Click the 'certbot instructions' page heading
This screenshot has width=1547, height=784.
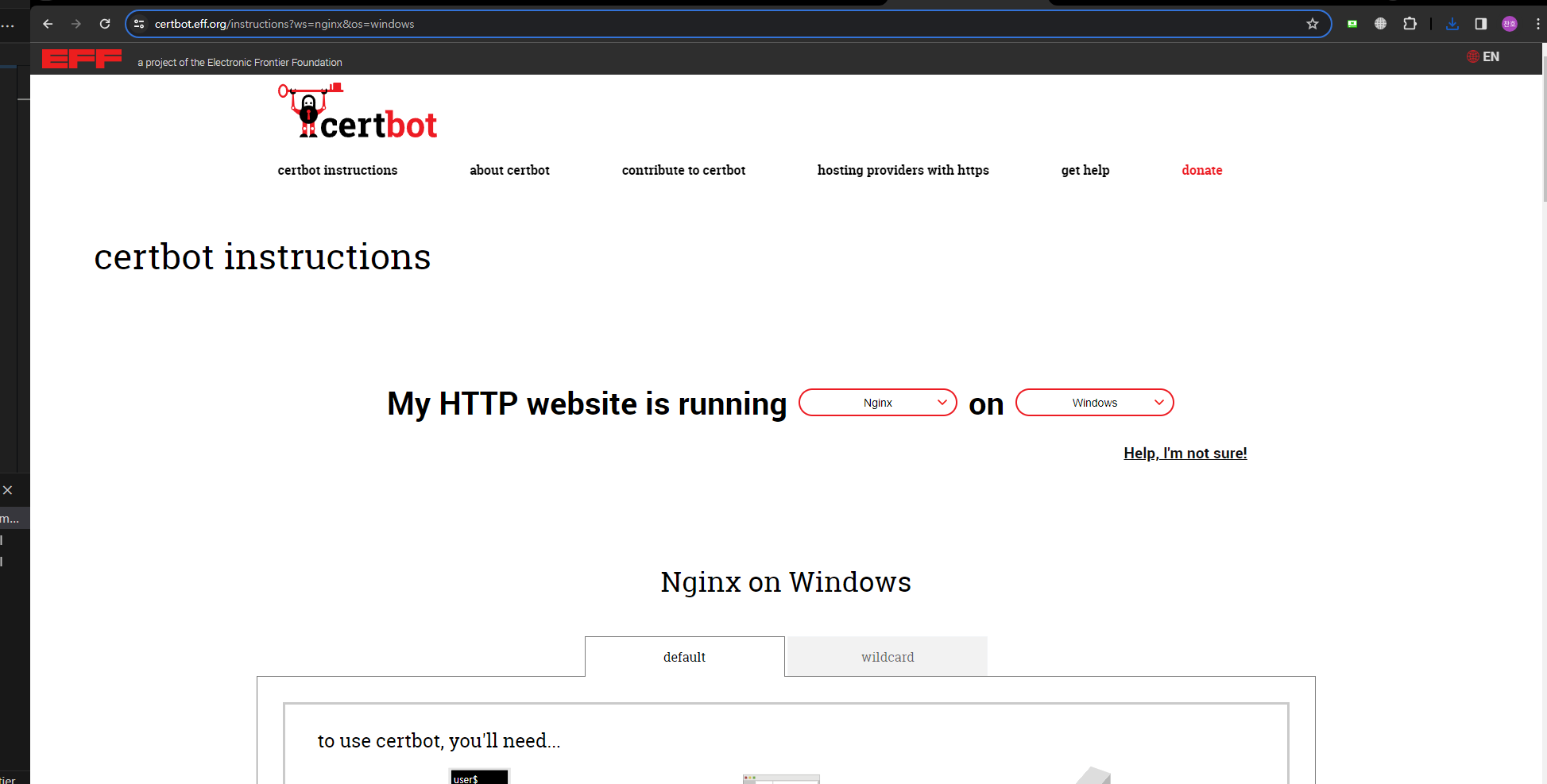[262, 257]
